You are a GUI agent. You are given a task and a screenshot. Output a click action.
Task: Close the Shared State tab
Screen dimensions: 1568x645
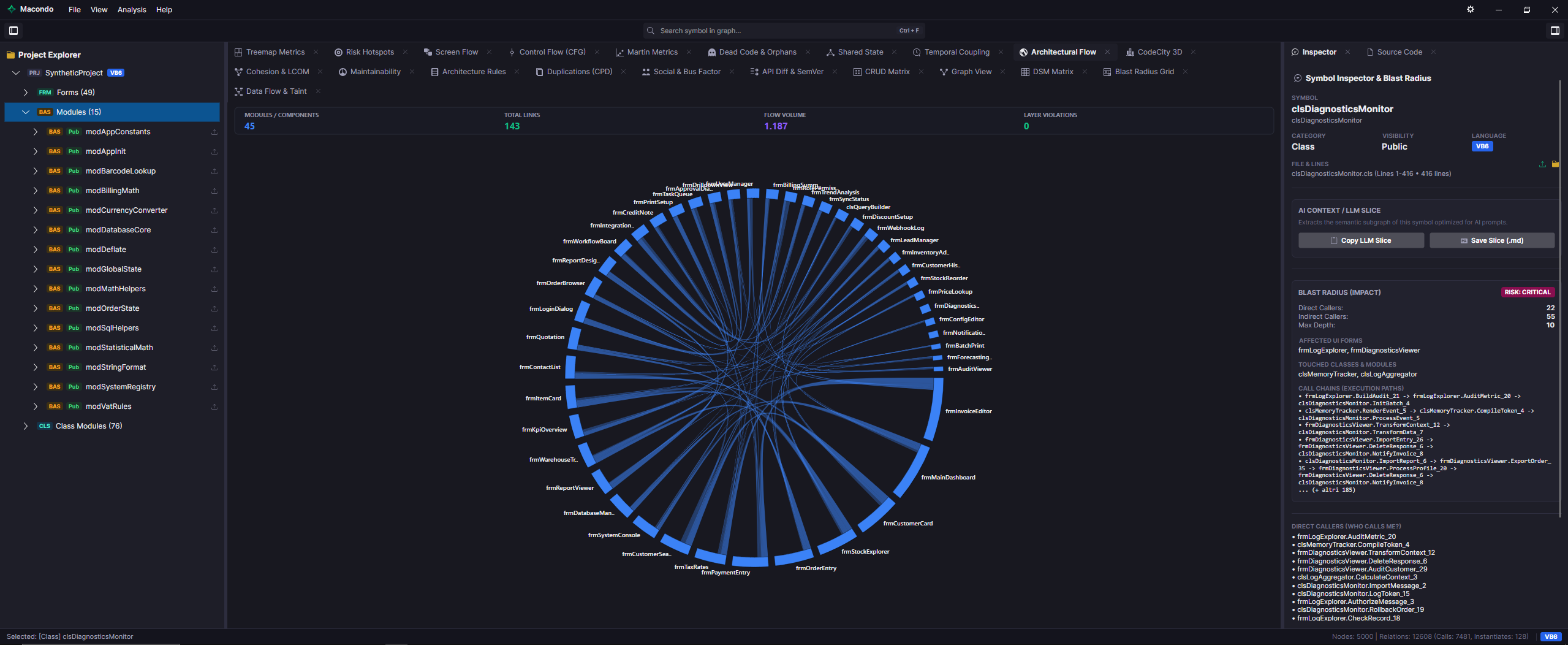pos(894,52)
